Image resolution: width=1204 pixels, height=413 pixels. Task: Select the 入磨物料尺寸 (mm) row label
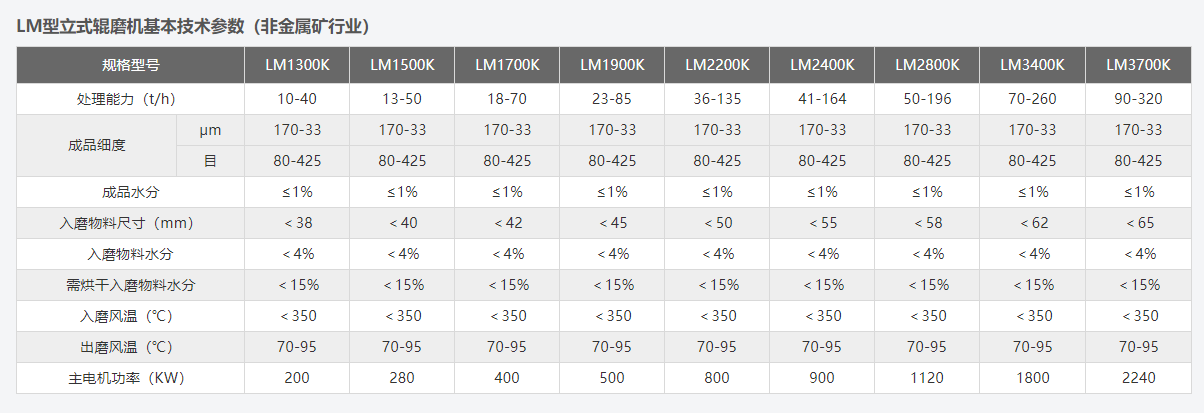131,223
